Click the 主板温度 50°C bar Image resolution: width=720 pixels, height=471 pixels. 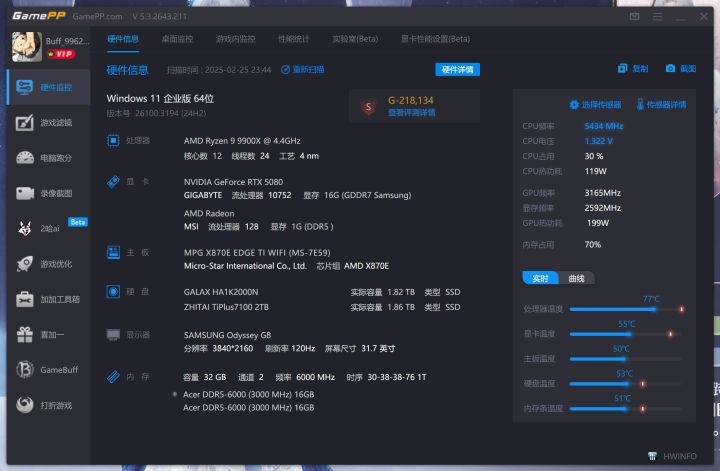point(627,359)
